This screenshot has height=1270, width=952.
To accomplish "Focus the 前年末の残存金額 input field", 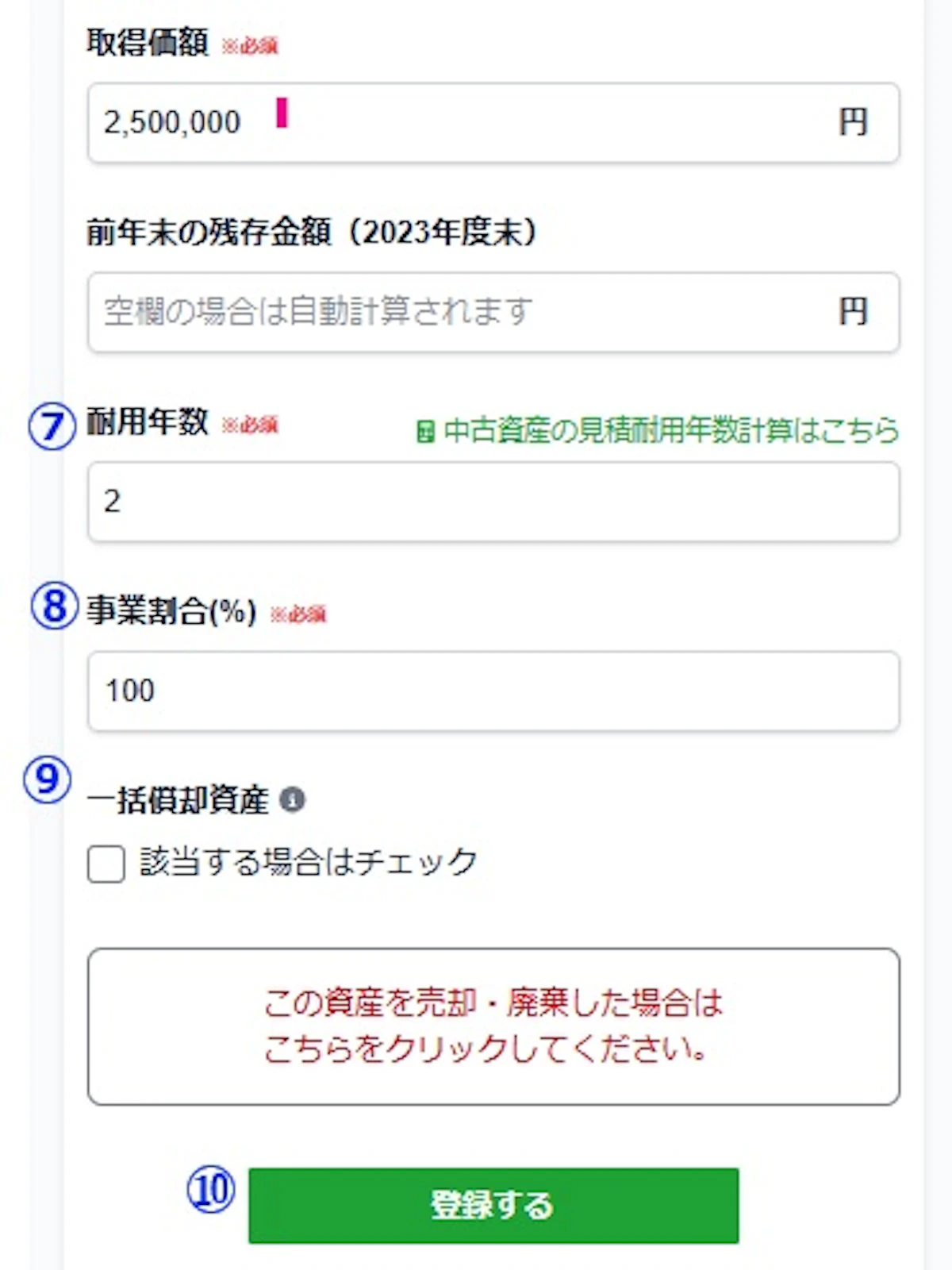I will (x=493, y=312).
